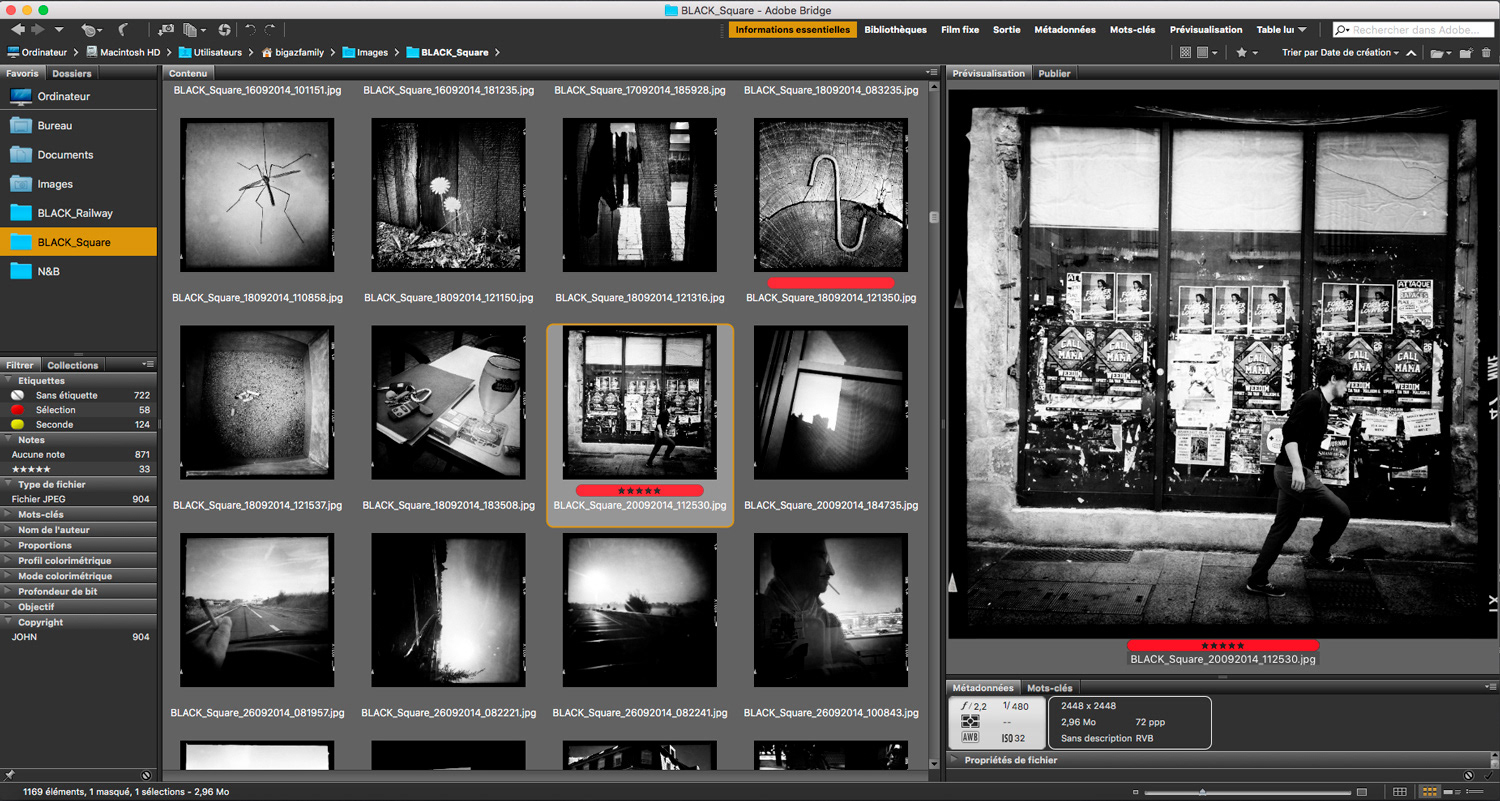Go forward with the right arrow
This screenshot has width=1500, height=801.
tap(38, 30)
